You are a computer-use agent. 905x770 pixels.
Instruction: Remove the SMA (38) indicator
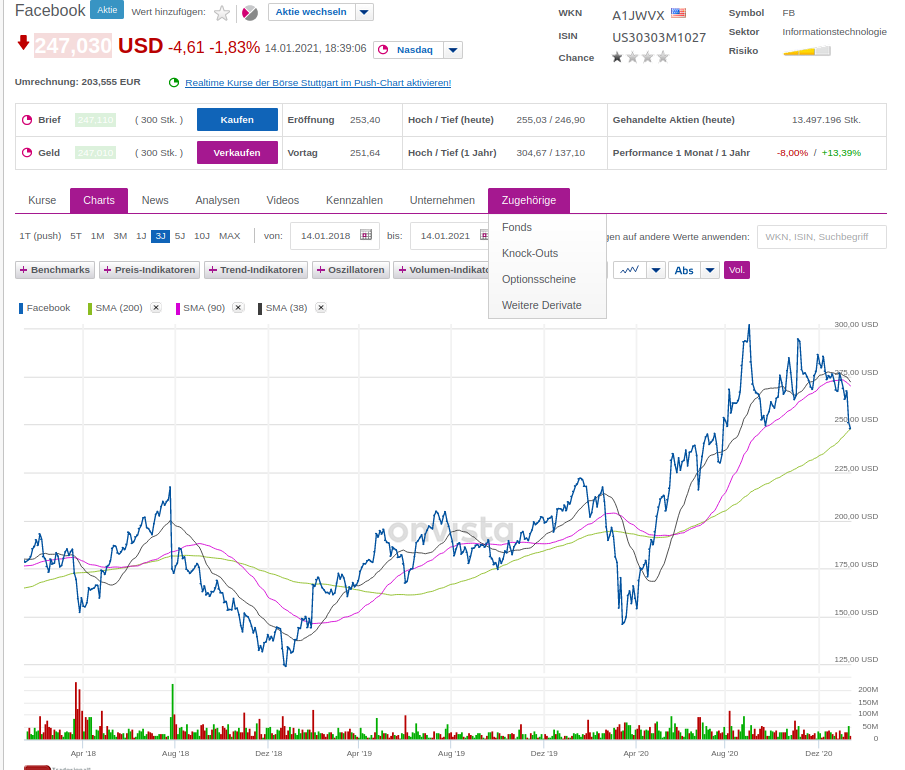pyautogui.click(x=320, y=308)
